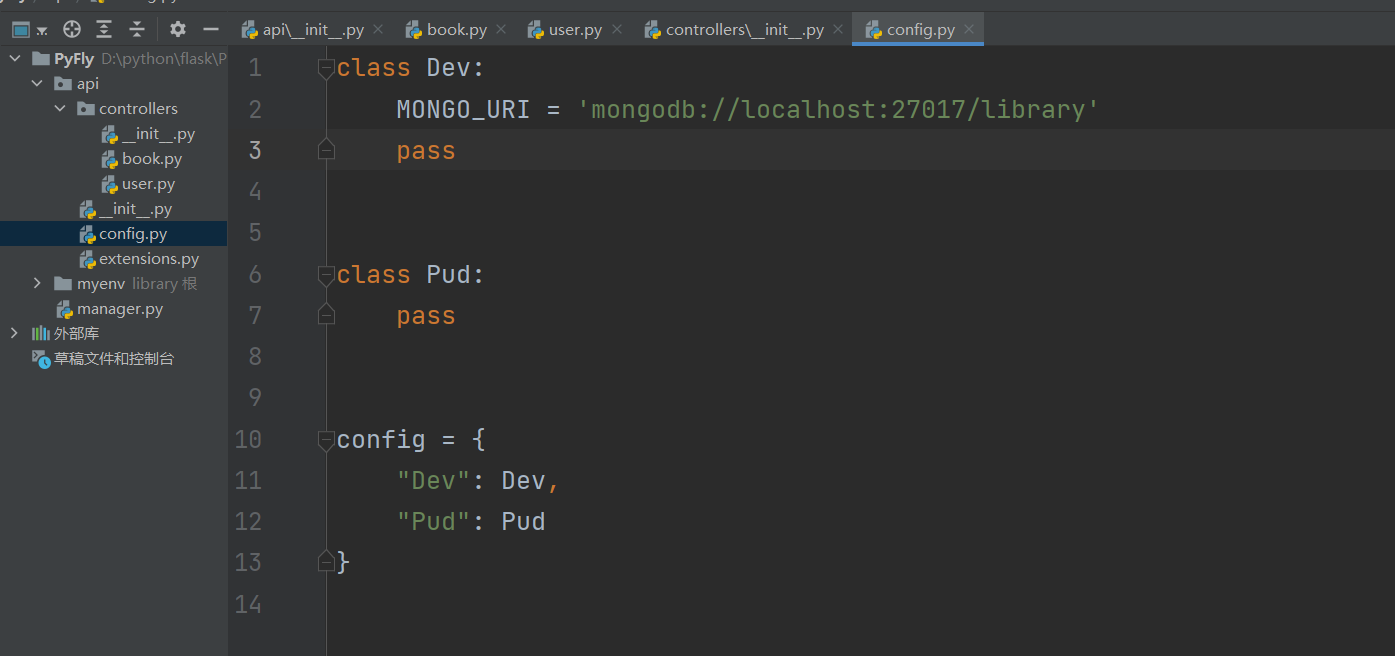Select the controllers folder in tree
The height and width of the screenshot is (656, 1395).
[x=138, y=109]
